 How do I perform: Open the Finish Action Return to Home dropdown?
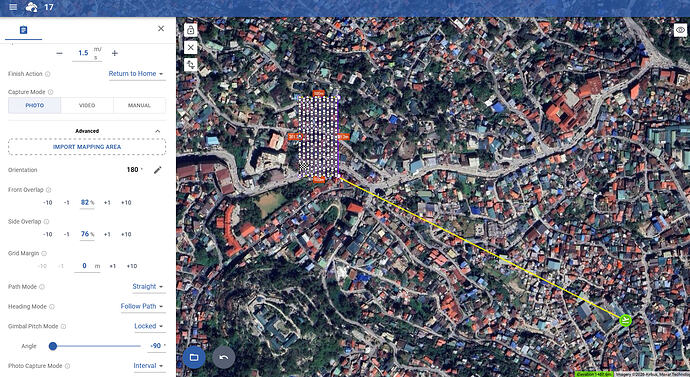click(x=136, y=74)
